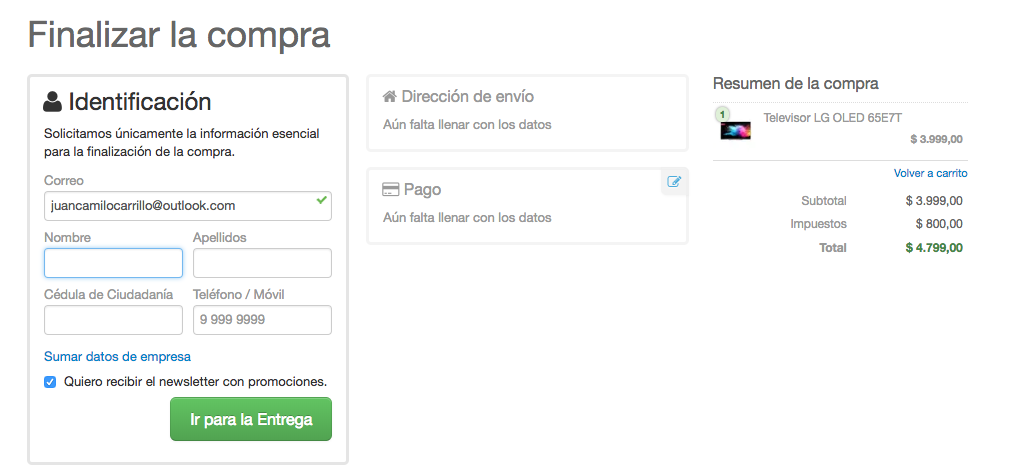
Task: Uncheck the newsletter promotions checkbox
Action: [x=50, y=382]
